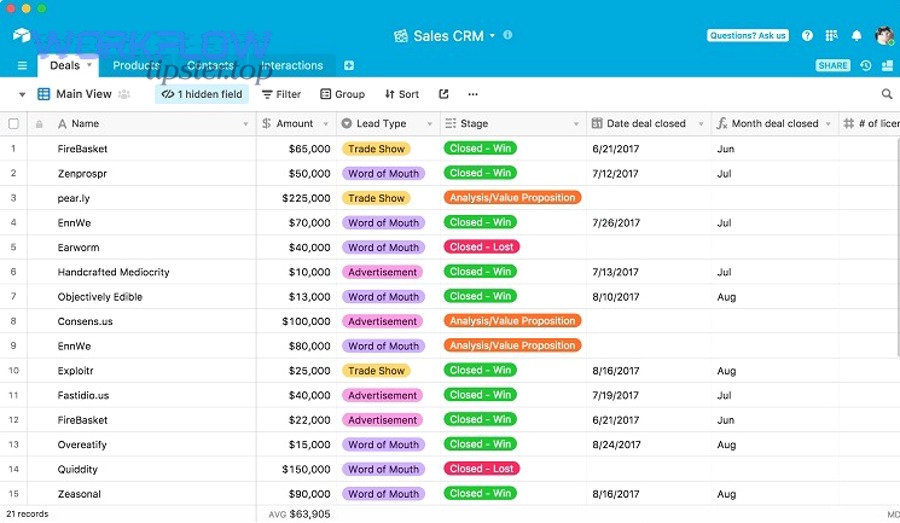This screenshot has width=900, height=523.
Task: Open the more options ellipsis in toolbar
Action: [x=472, y=94]
